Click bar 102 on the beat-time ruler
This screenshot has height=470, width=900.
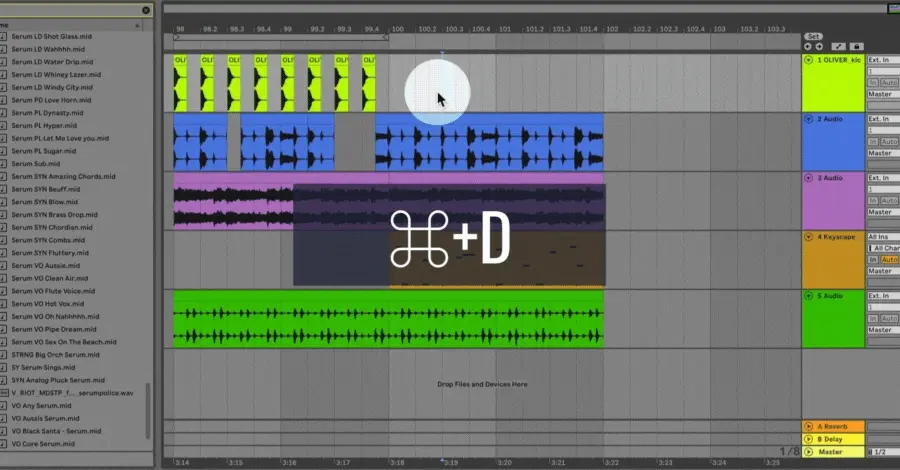tap(612, 29)
